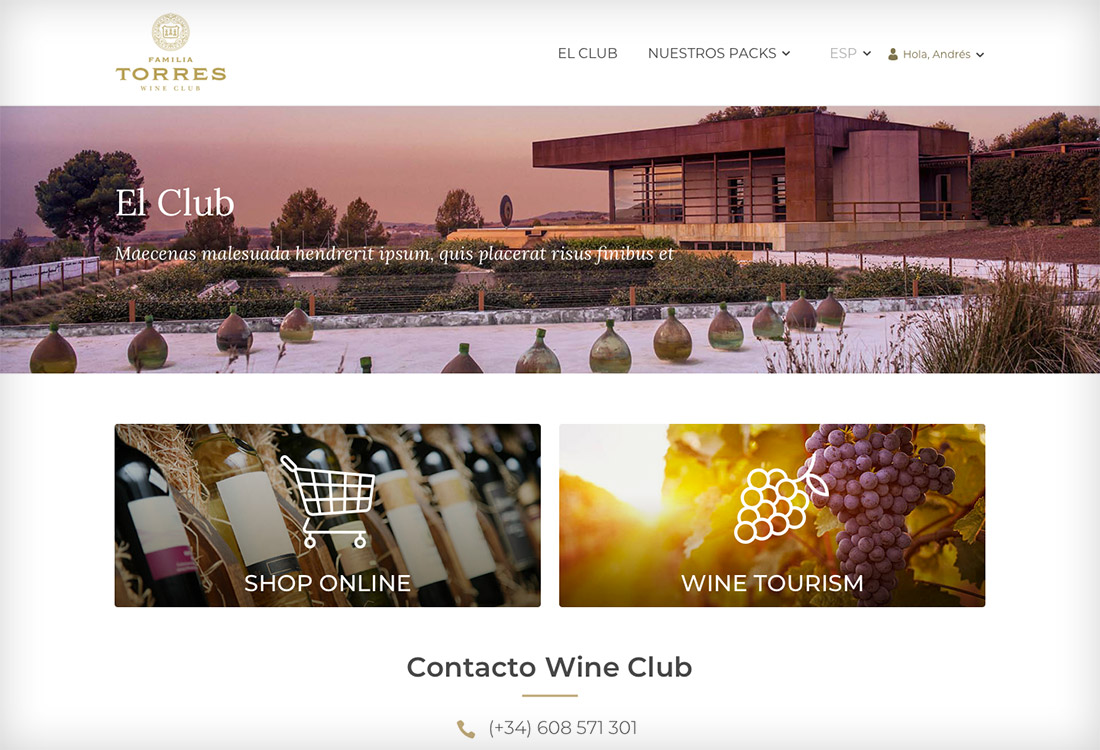Select the purple grapes photo in the tourism tile

(877, 509)
